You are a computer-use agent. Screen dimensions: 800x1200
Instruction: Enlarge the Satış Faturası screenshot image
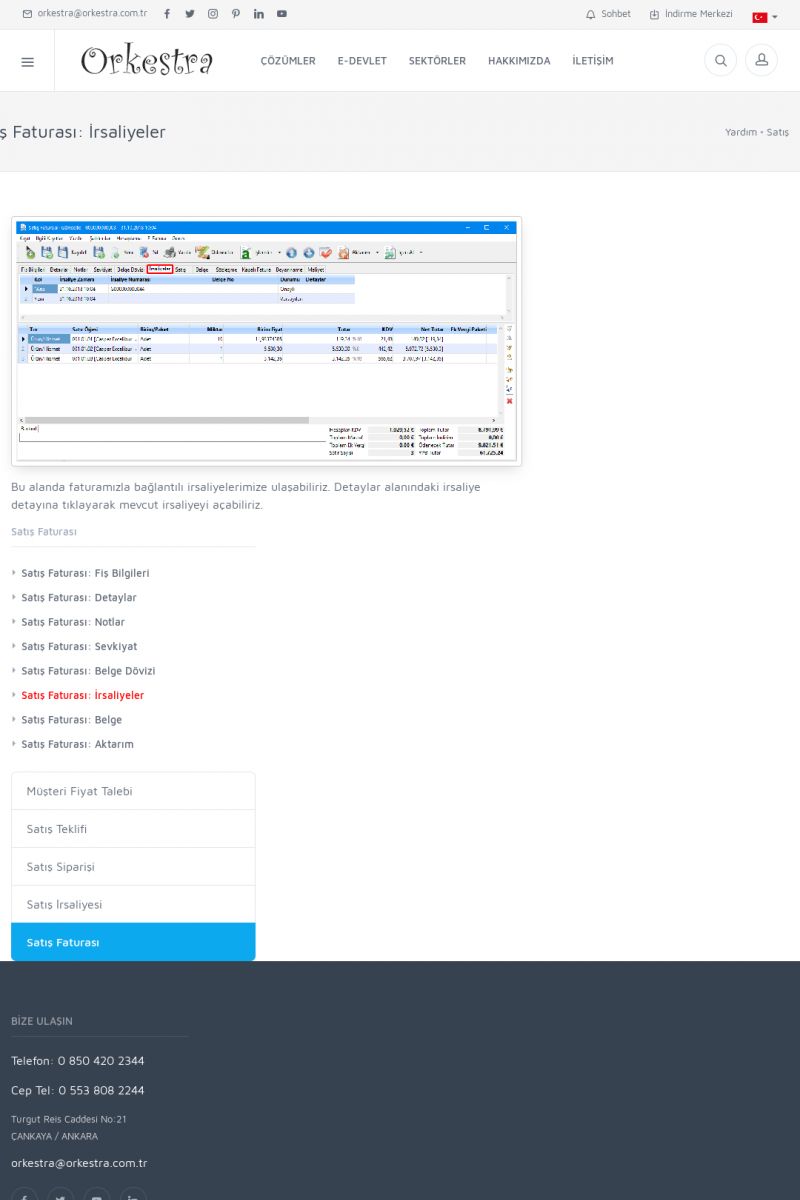266,341
